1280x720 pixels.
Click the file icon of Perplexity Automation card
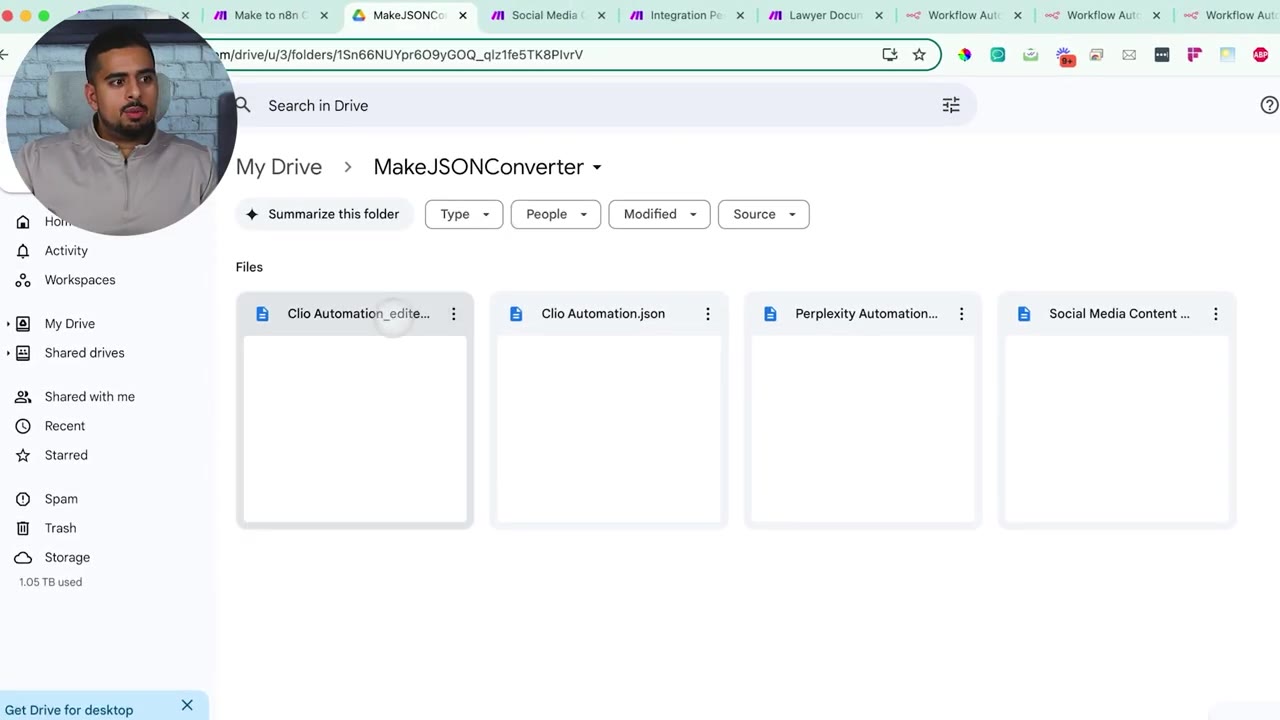point(770,314)
